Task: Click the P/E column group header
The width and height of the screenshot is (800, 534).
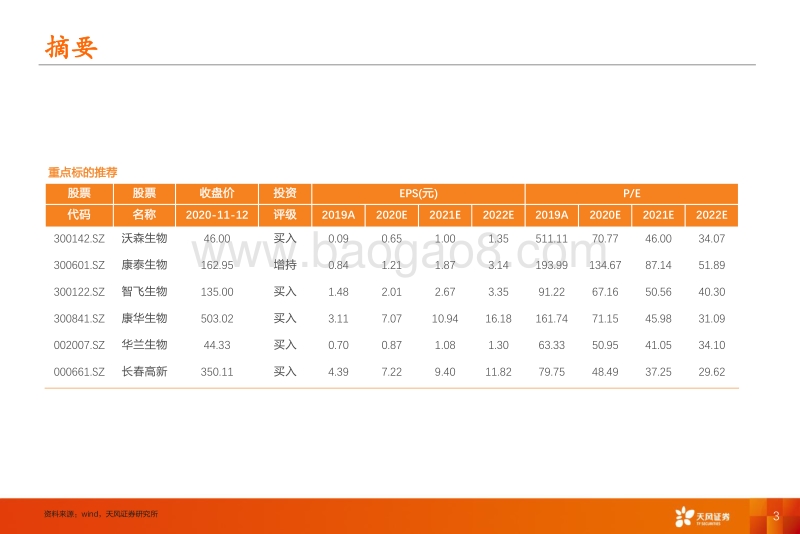Action: click(632, 193)
